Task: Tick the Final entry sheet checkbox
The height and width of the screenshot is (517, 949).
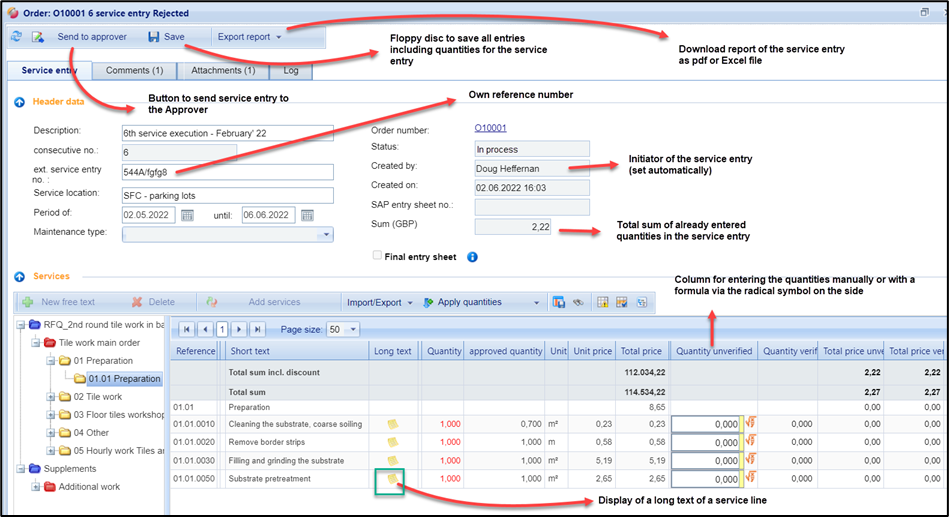Action: (x=376, y=256)
